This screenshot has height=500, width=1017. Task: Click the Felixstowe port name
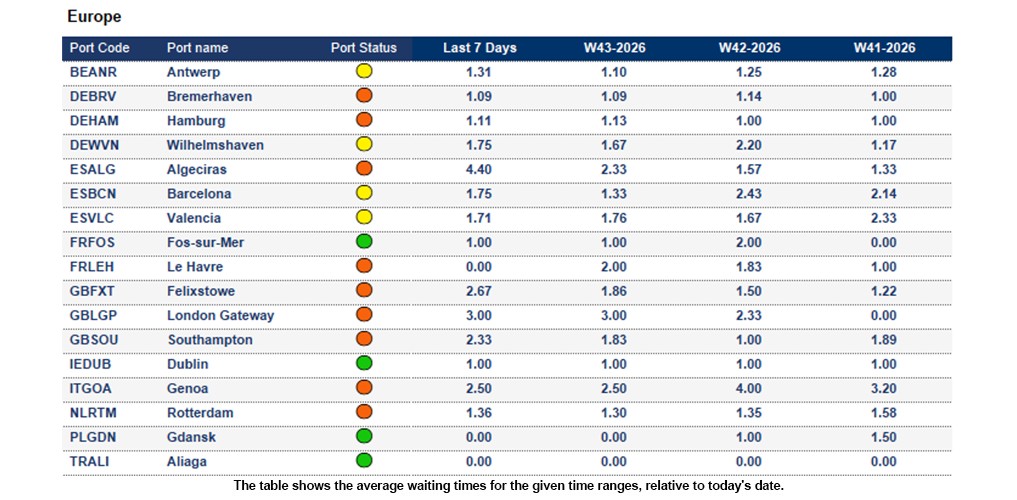pos(201,291)
